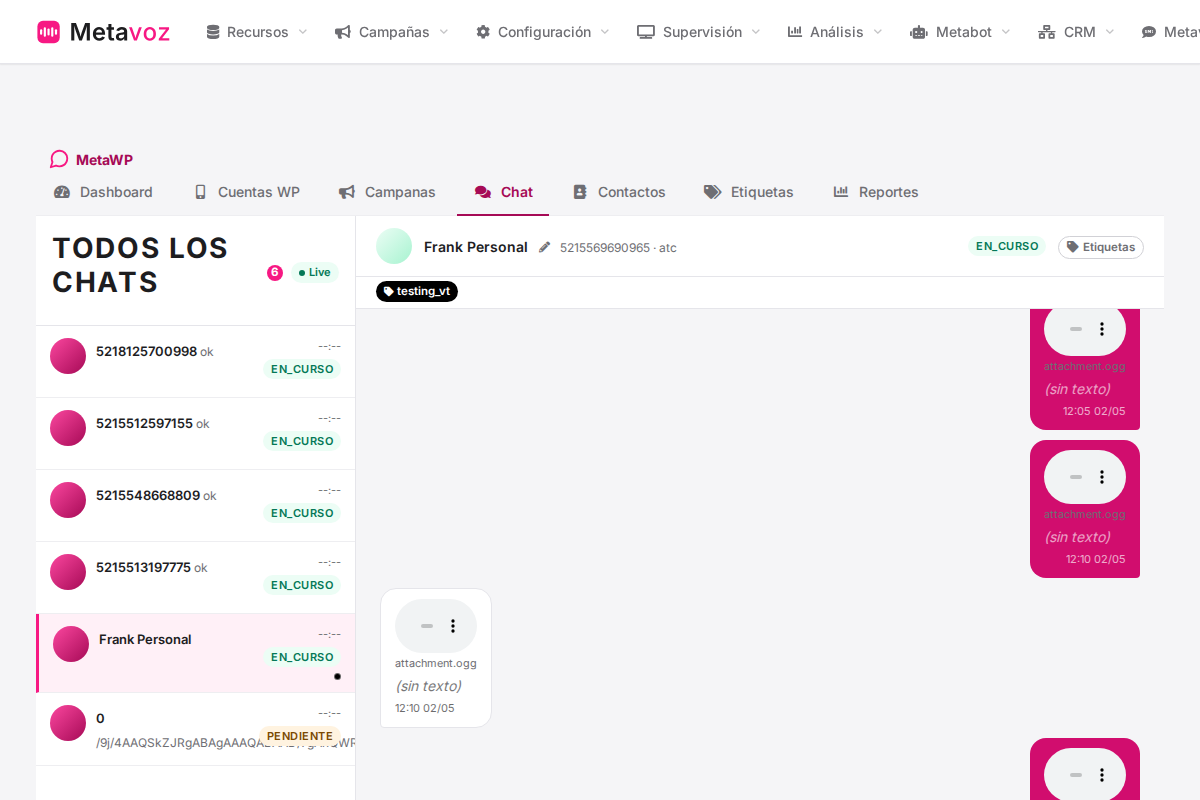Open options on incoming audio message
The image size is (1200, 800).
coord(453,626)
